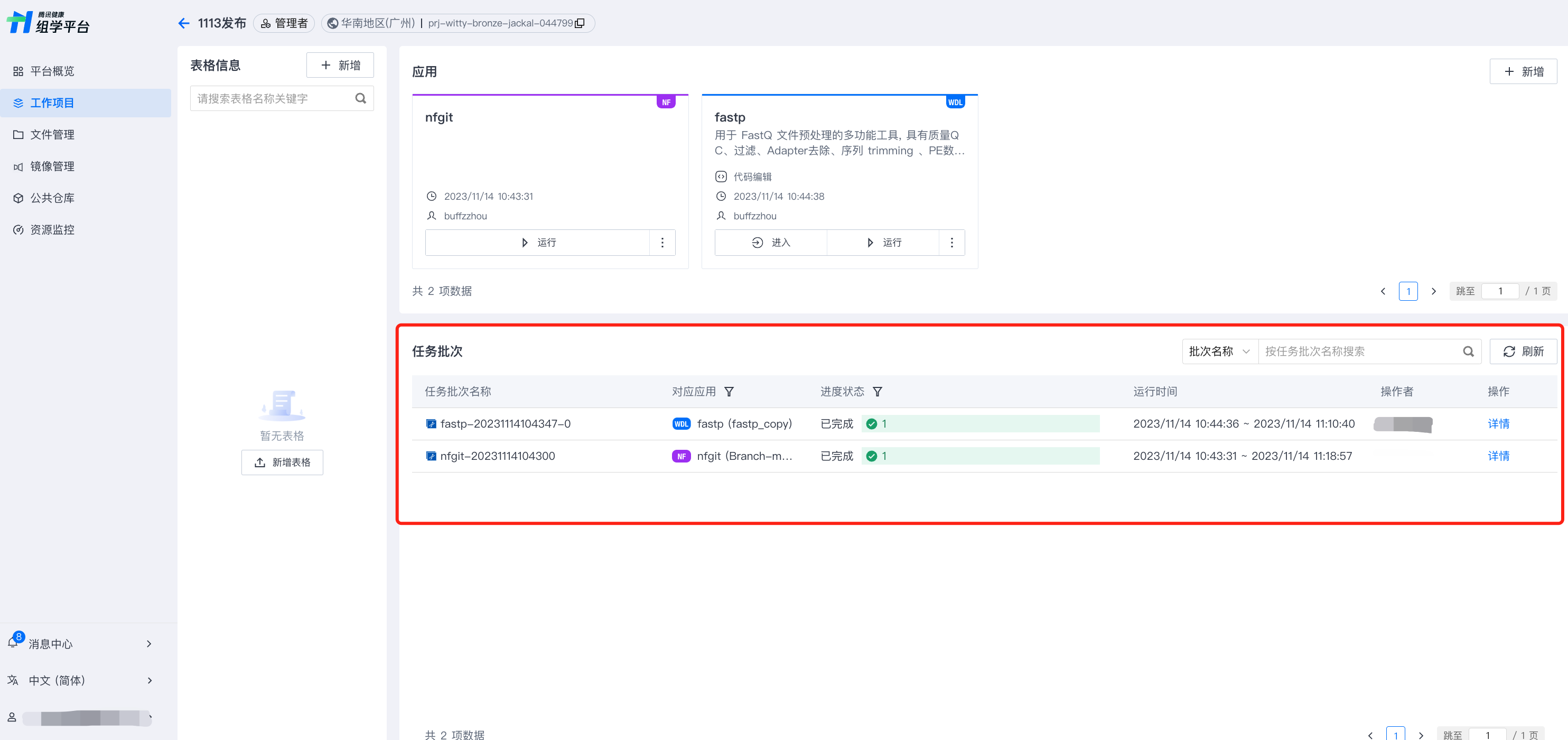Expand the 消息中心 submenu arrow
This screenshot has height=740, width=1568.
pyautogui.click(x=149, y=644)
